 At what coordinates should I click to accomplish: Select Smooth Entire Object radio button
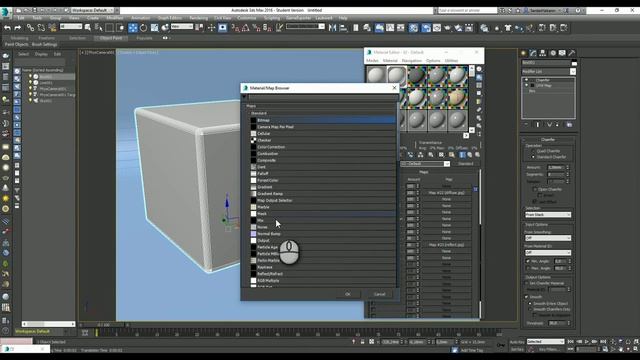[x=530, y=304]
